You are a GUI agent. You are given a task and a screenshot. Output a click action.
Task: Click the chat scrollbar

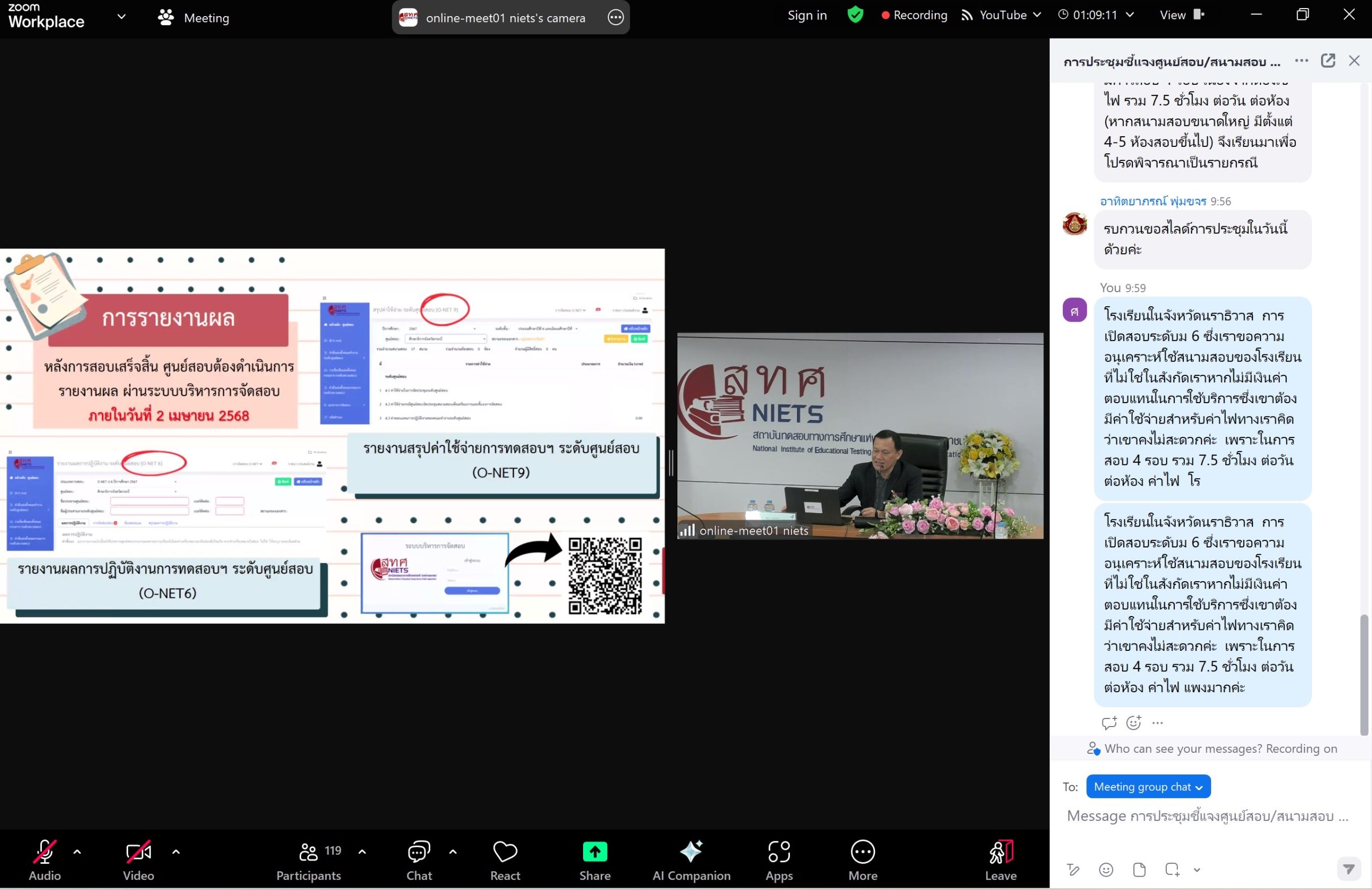pyautogui.click(x=1364, y=675)
